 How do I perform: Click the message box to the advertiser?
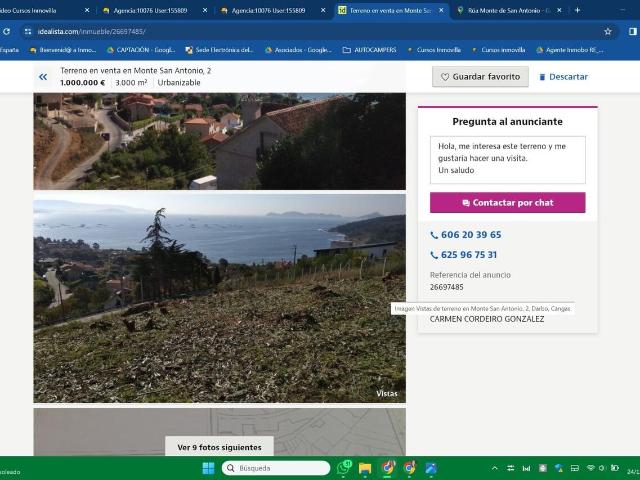[x=507, y=160]
